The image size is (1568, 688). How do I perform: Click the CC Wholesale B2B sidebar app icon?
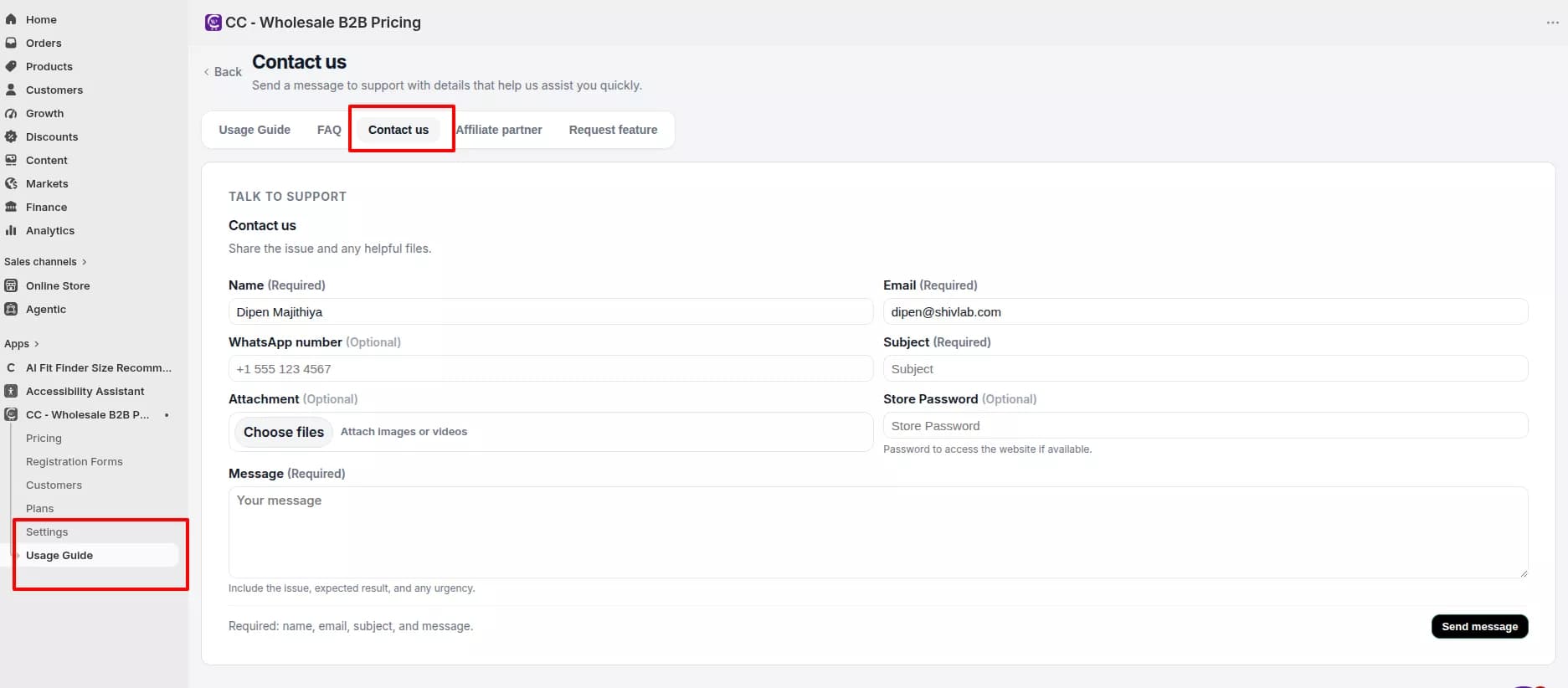pos(11,414)
